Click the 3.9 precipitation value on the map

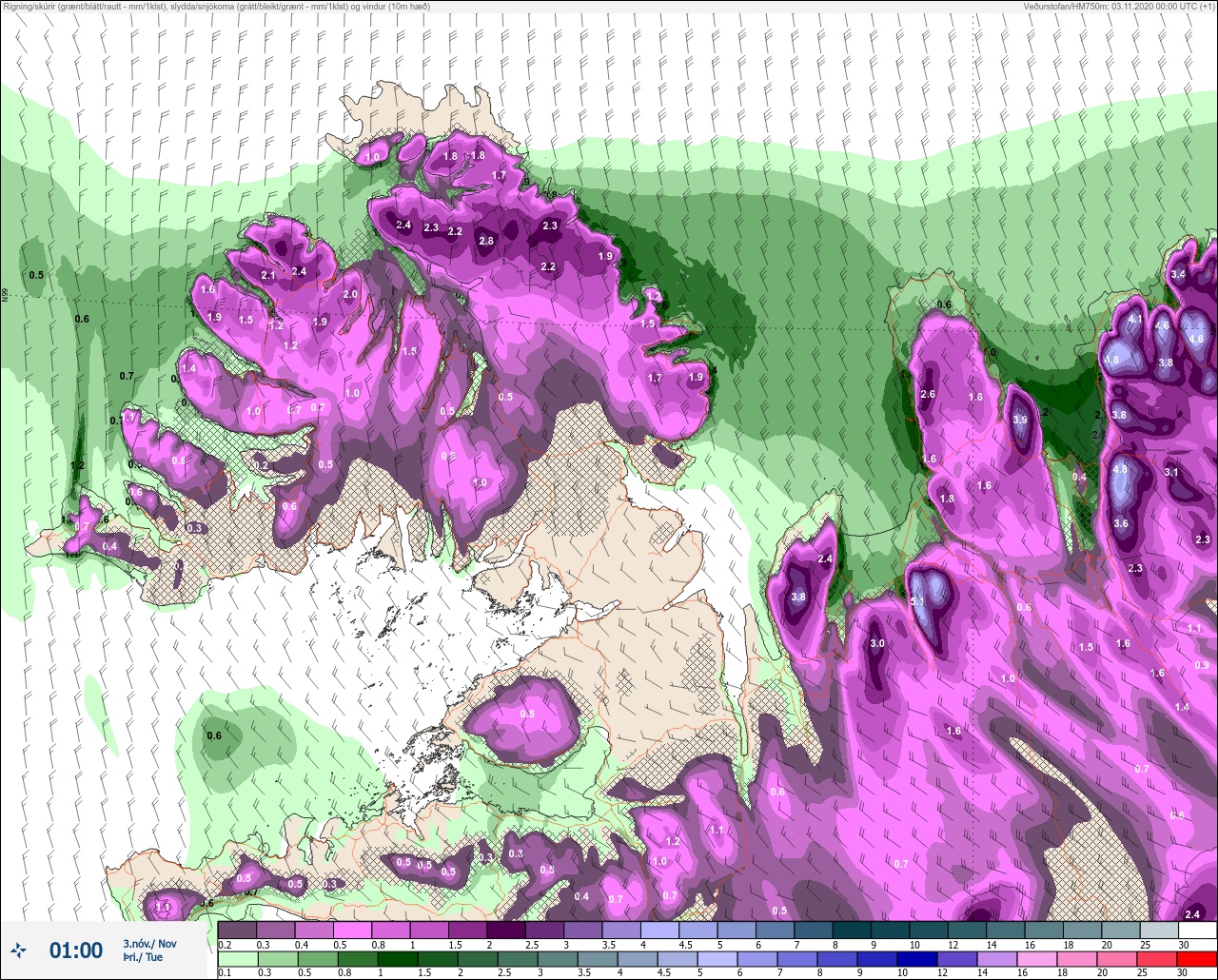click(1020, 420)
